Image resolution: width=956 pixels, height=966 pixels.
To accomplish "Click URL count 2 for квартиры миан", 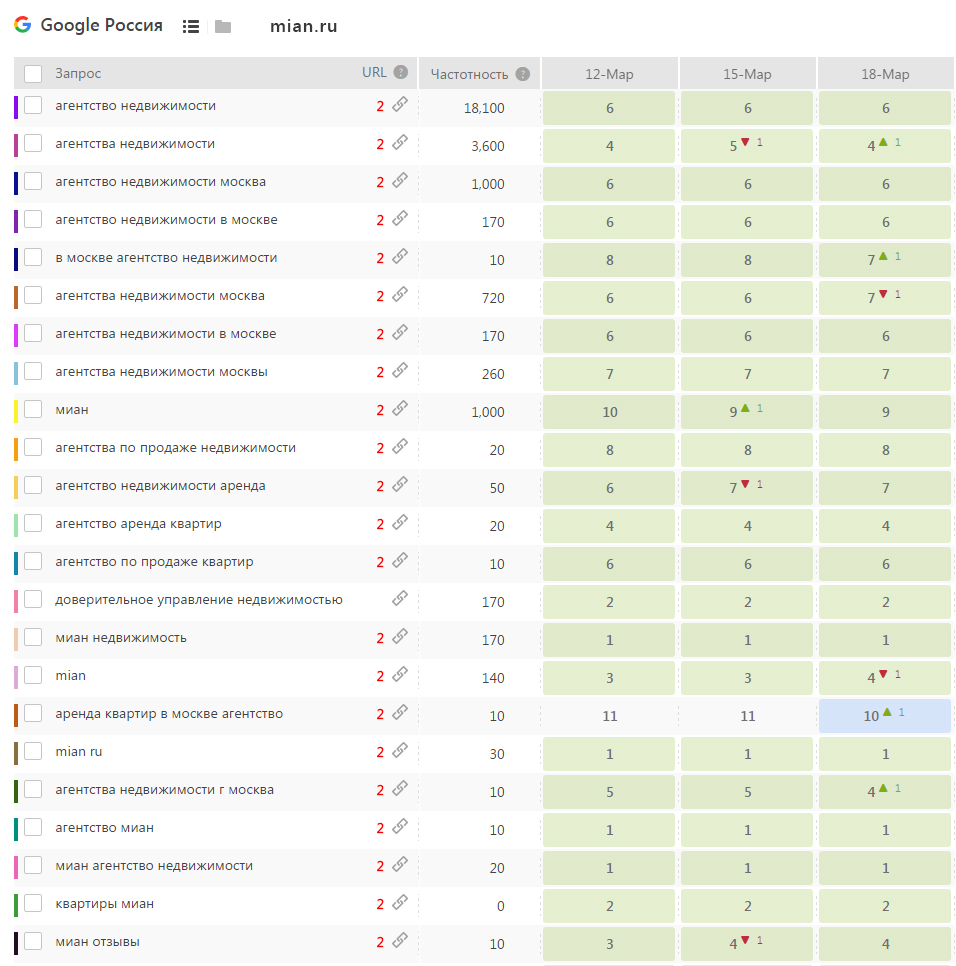I will 380,904.
